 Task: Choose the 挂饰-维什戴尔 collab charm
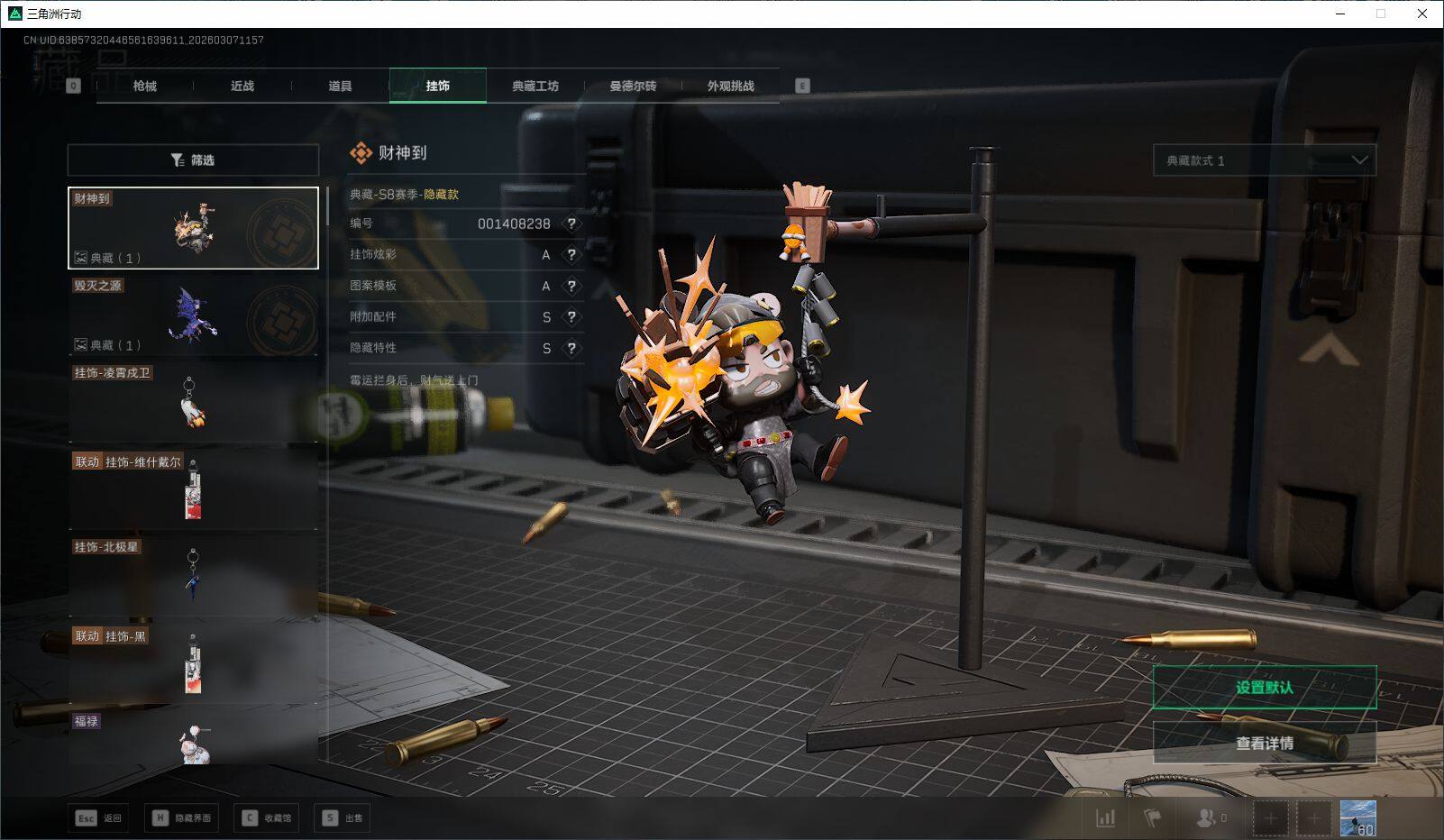[x=193, y=489]
